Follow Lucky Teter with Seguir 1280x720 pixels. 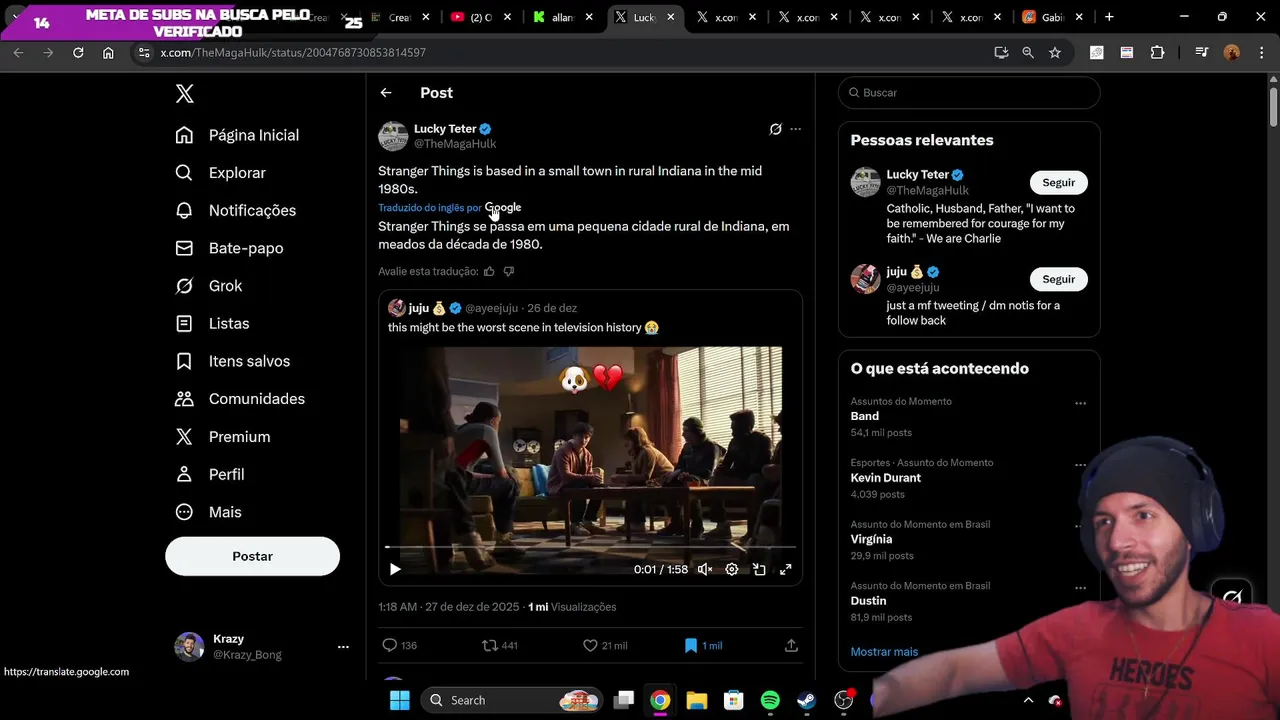click(x=1058, y=183)
